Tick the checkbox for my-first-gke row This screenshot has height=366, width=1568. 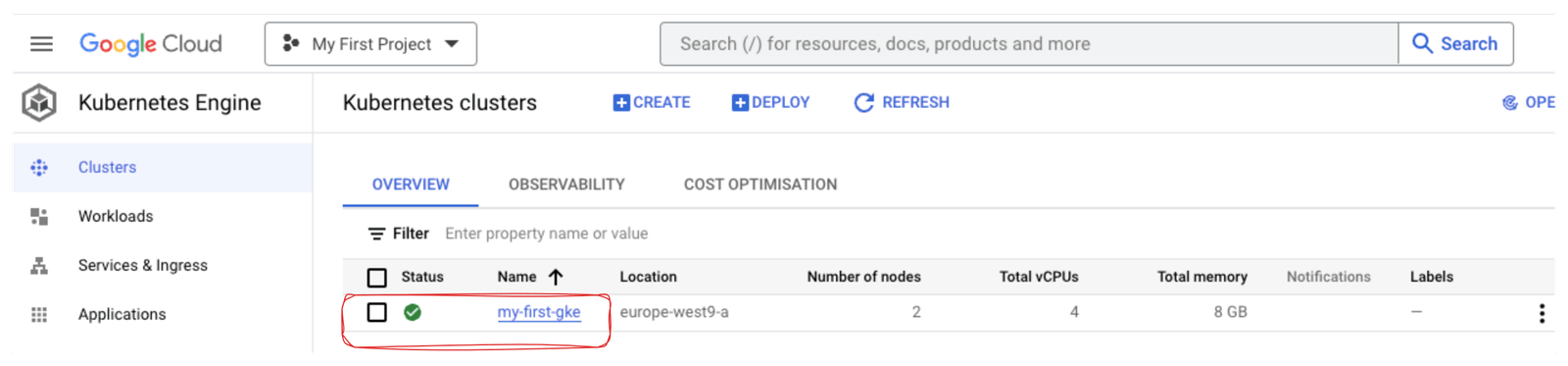tap(377, 312)
